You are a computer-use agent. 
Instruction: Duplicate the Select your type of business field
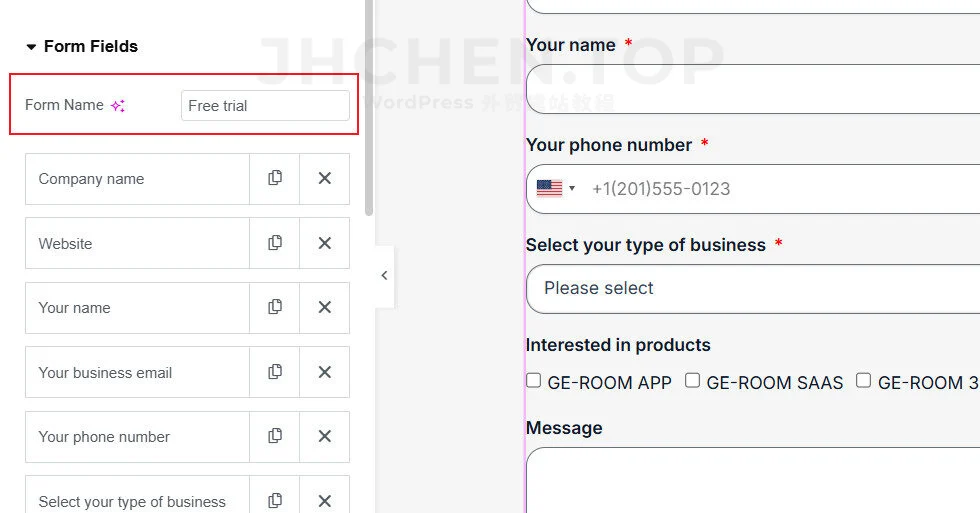click(x=274, y=501)
